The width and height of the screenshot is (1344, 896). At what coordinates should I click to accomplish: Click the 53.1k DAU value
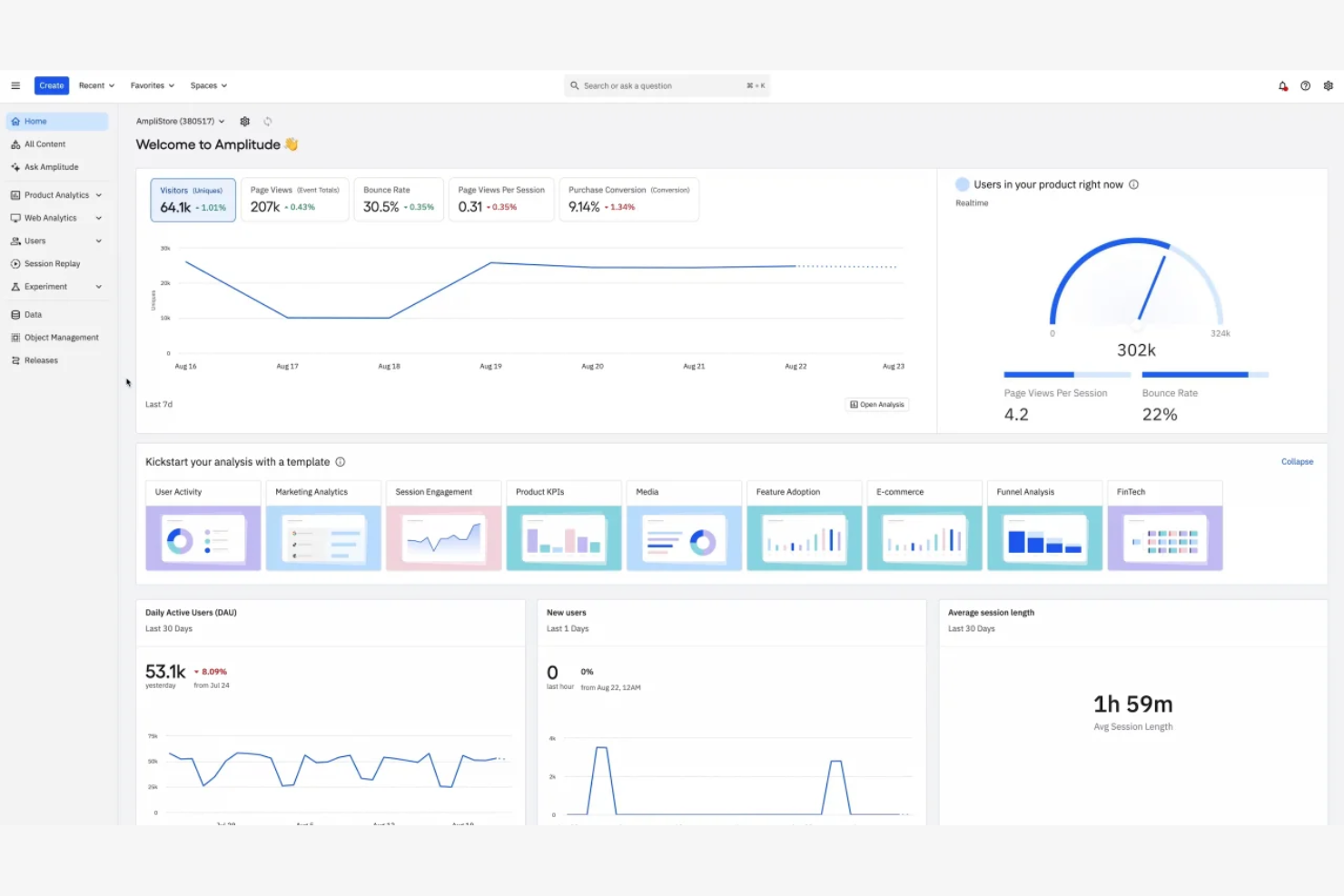point(165,672)
